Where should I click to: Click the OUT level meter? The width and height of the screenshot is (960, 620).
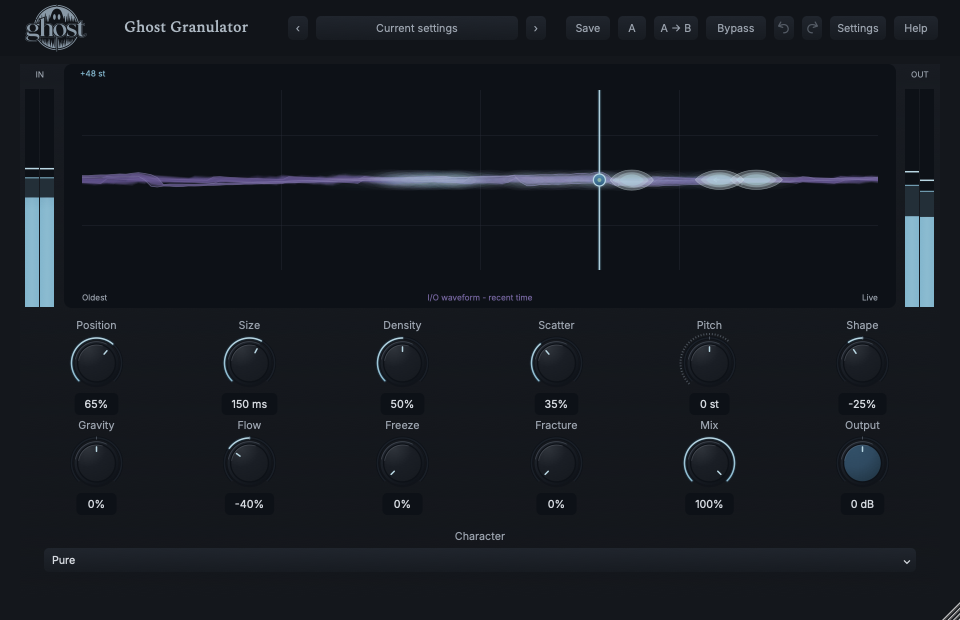tap(920, 198)
